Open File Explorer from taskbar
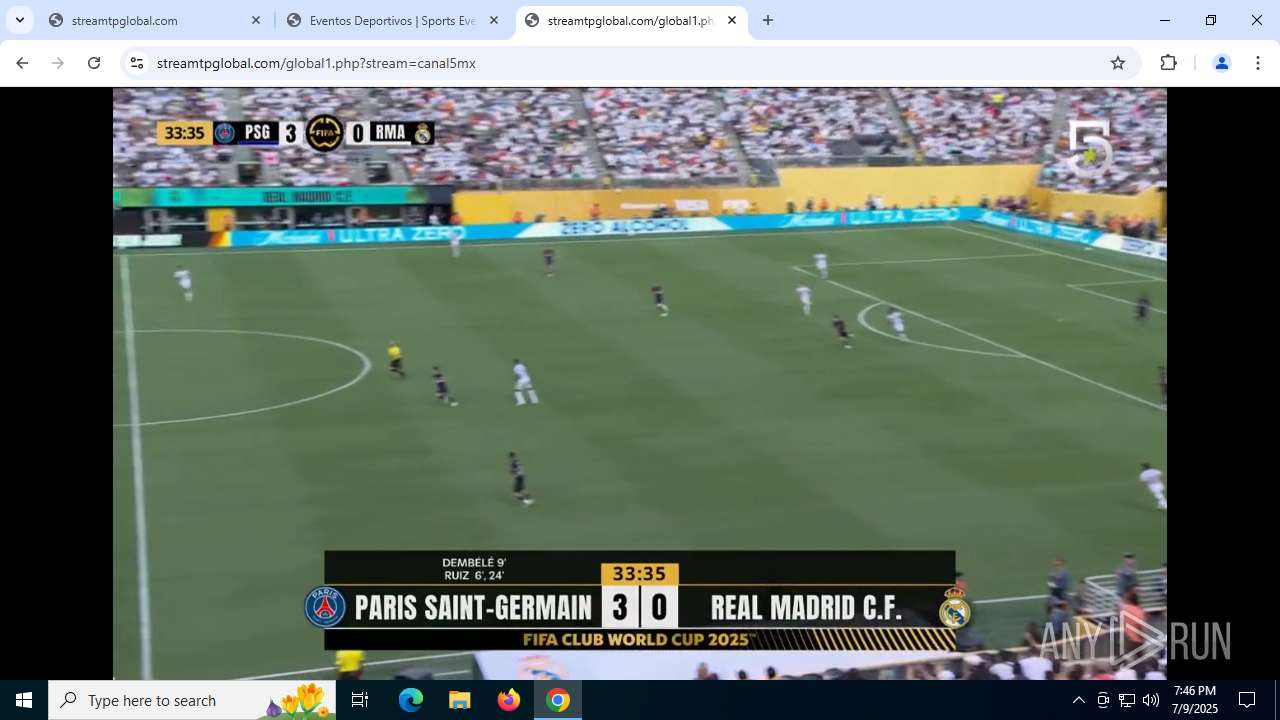The width and height of the screenshot is (1280, 720). click(459, 700)
